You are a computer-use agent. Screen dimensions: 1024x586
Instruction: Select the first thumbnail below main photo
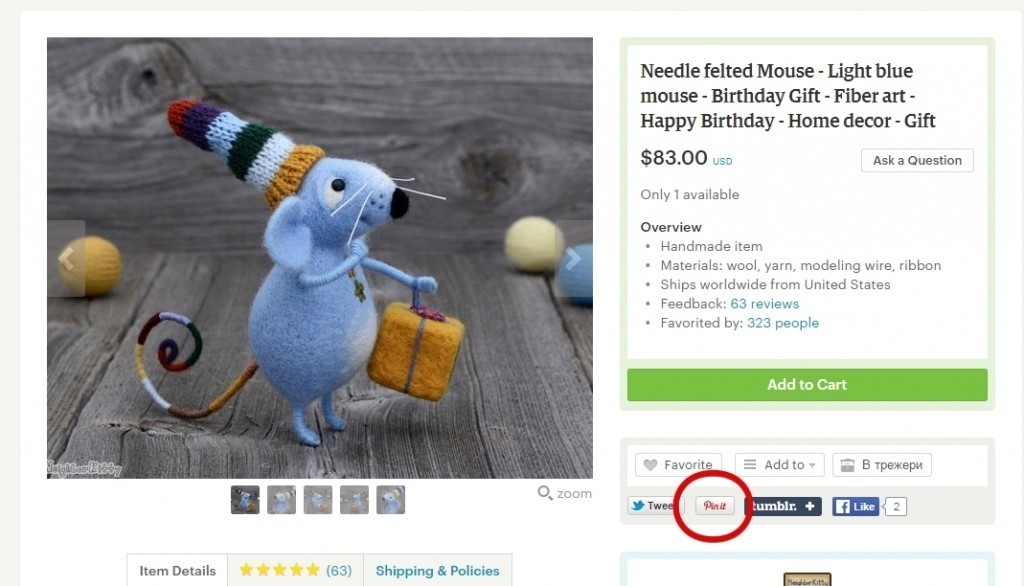[245, 500]
